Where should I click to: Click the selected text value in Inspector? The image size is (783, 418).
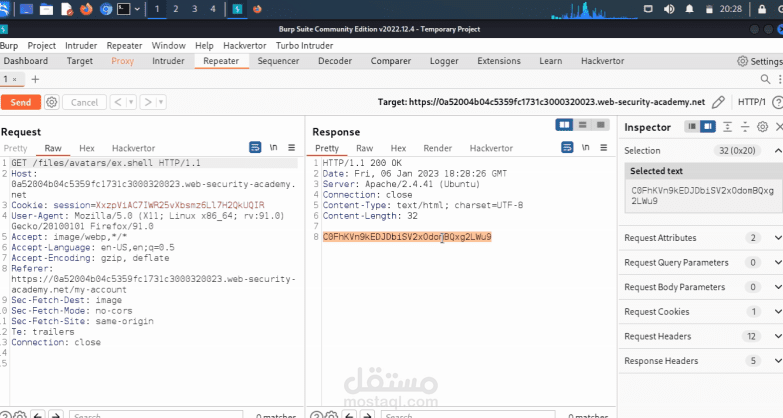point(702,196)
